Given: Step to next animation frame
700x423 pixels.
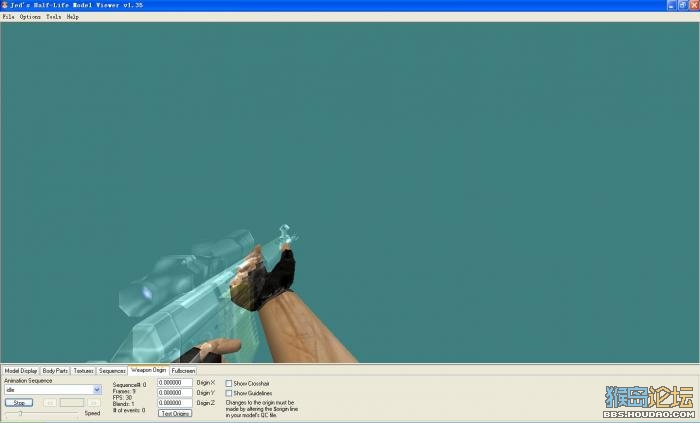Looking at the screenshot, I should click(x=94, y=402).
